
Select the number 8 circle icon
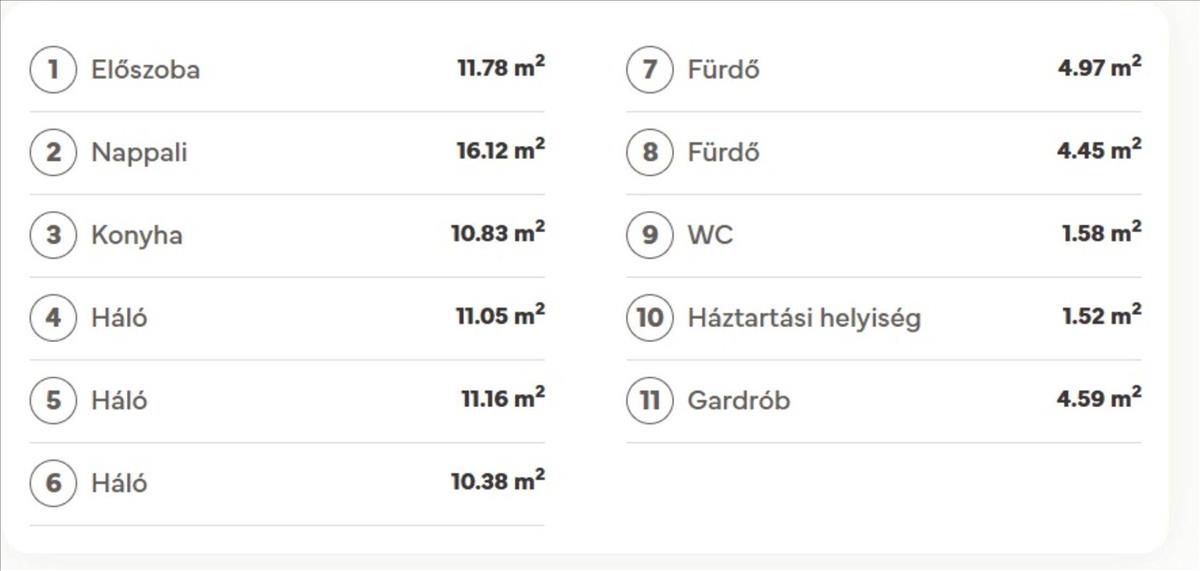(650, 153)
